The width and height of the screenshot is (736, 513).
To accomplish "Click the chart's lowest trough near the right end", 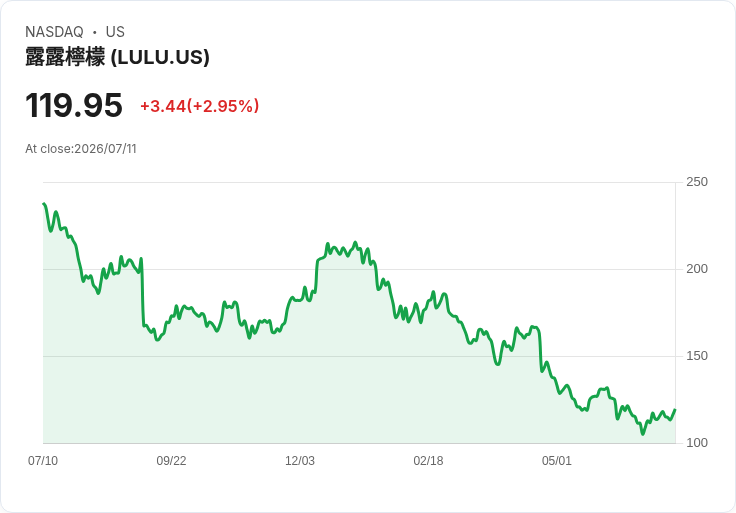I will pyautogui.click(x=643, y=434).
